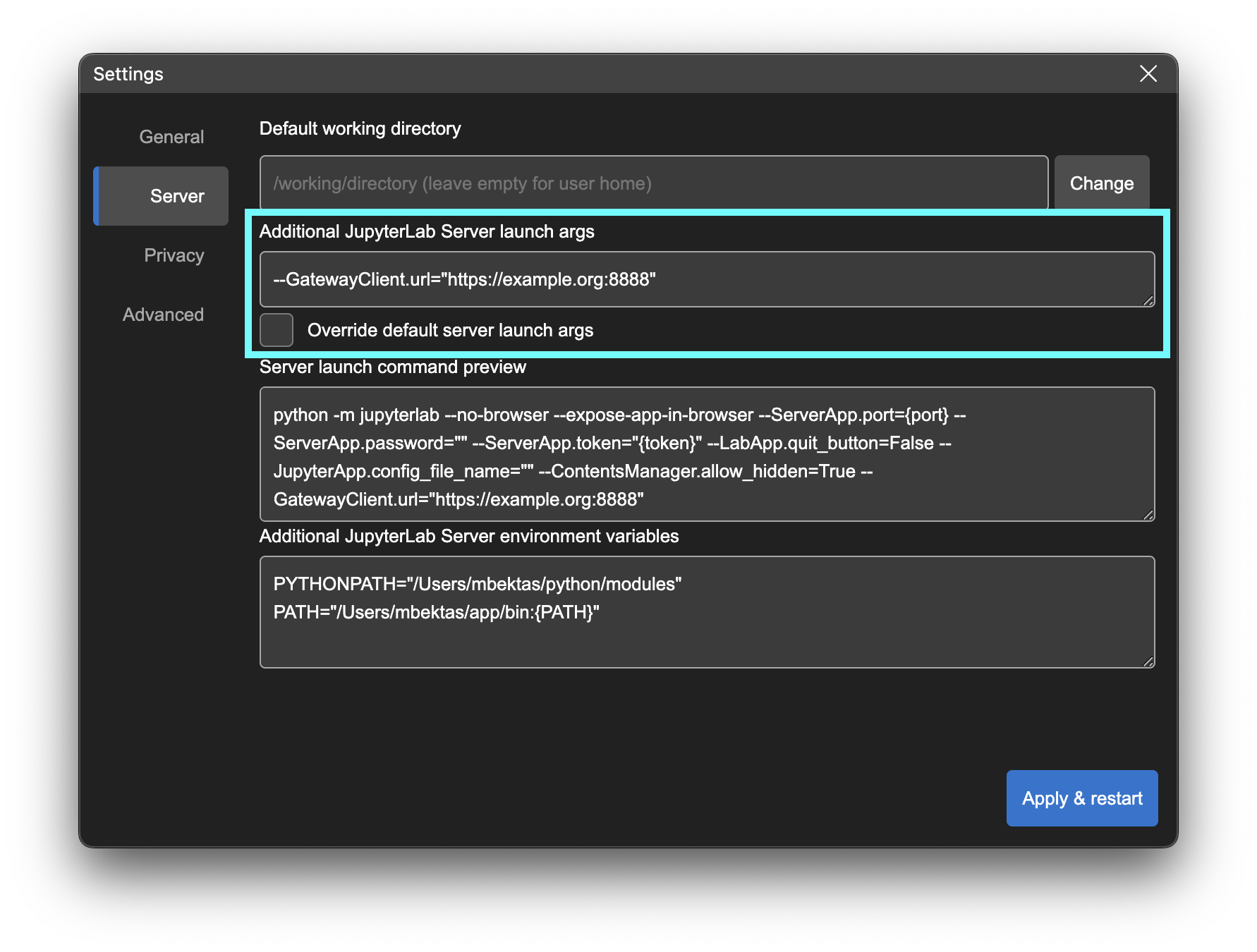Focus the environment variables text area

click(707, 612)
